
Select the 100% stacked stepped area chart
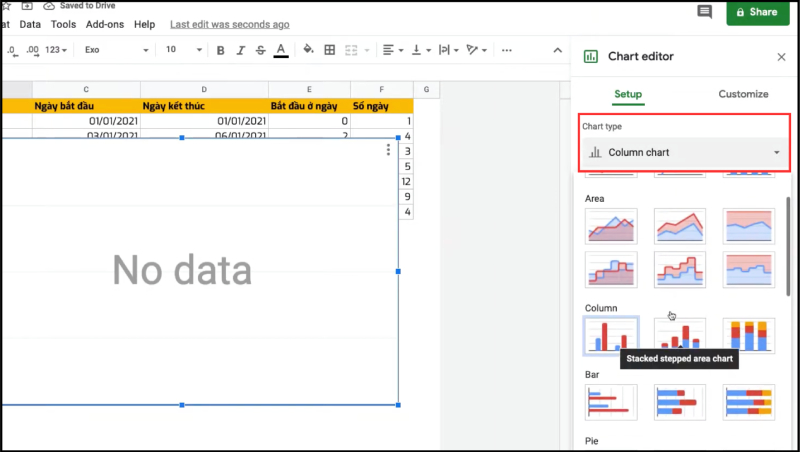coord(748,269)
